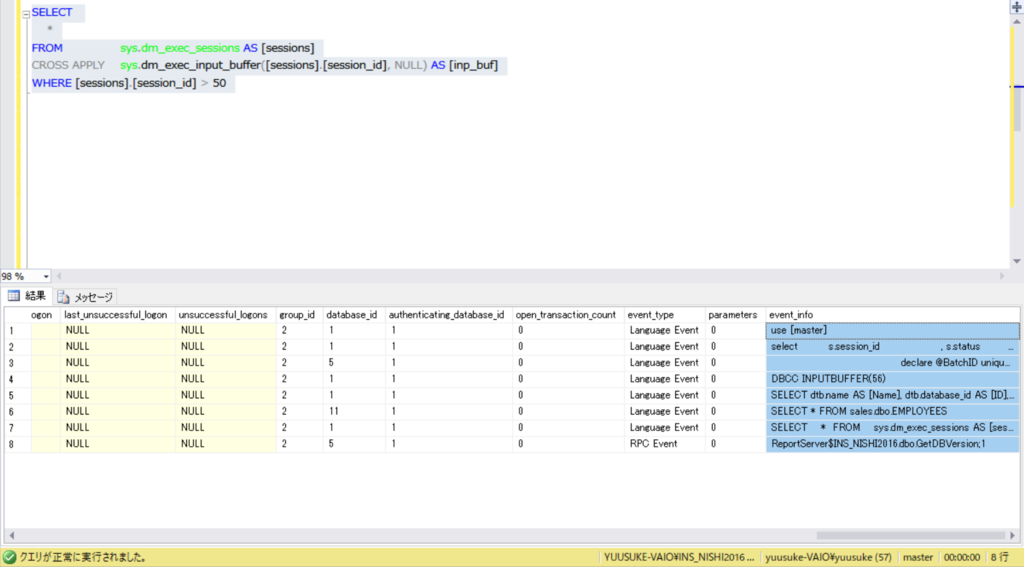This screenshot has height=567, width=1024.
Task: Click the 'DBCC INPUTBUFFER(56)' cell
Action: point(892,379)
